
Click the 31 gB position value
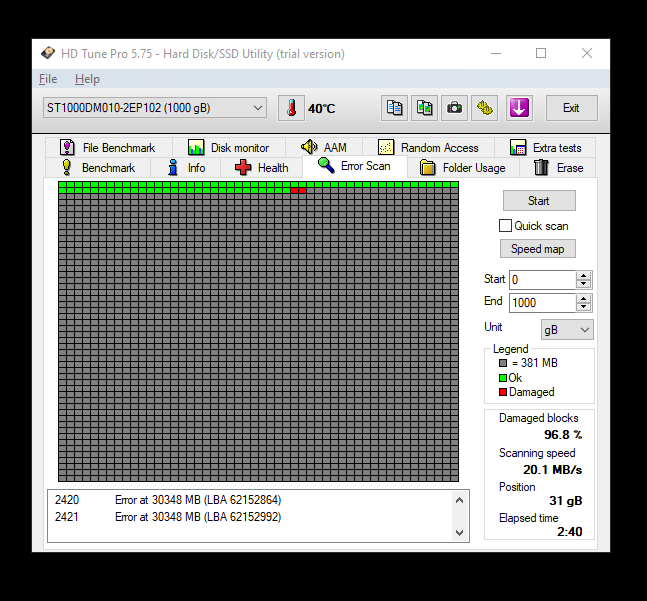pyautogui.click(x=565, y=501)
